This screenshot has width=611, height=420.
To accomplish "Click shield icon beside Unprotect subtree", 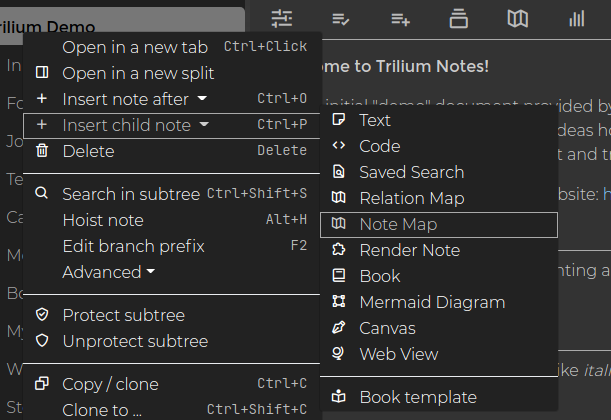I will coord(42,341).
